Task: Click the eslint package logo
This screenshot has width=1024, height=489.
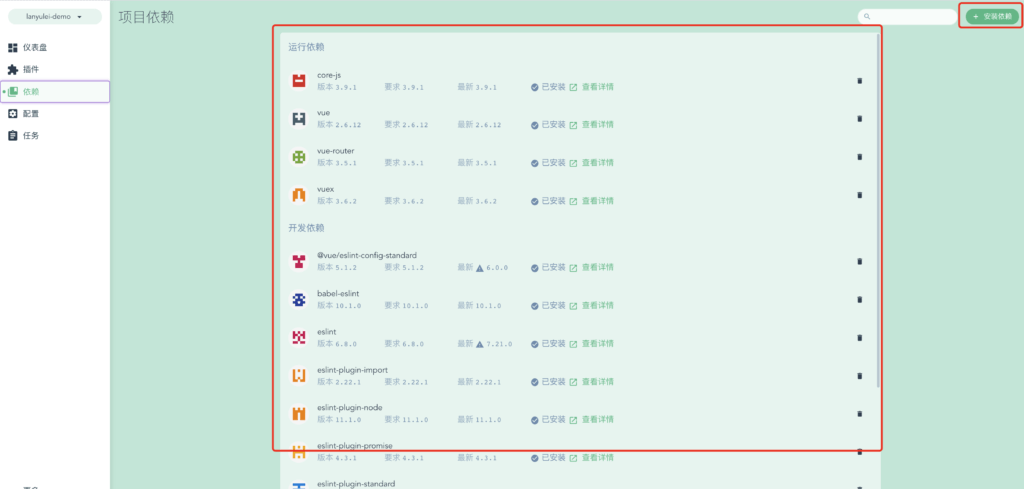Action: pos(299,338)
